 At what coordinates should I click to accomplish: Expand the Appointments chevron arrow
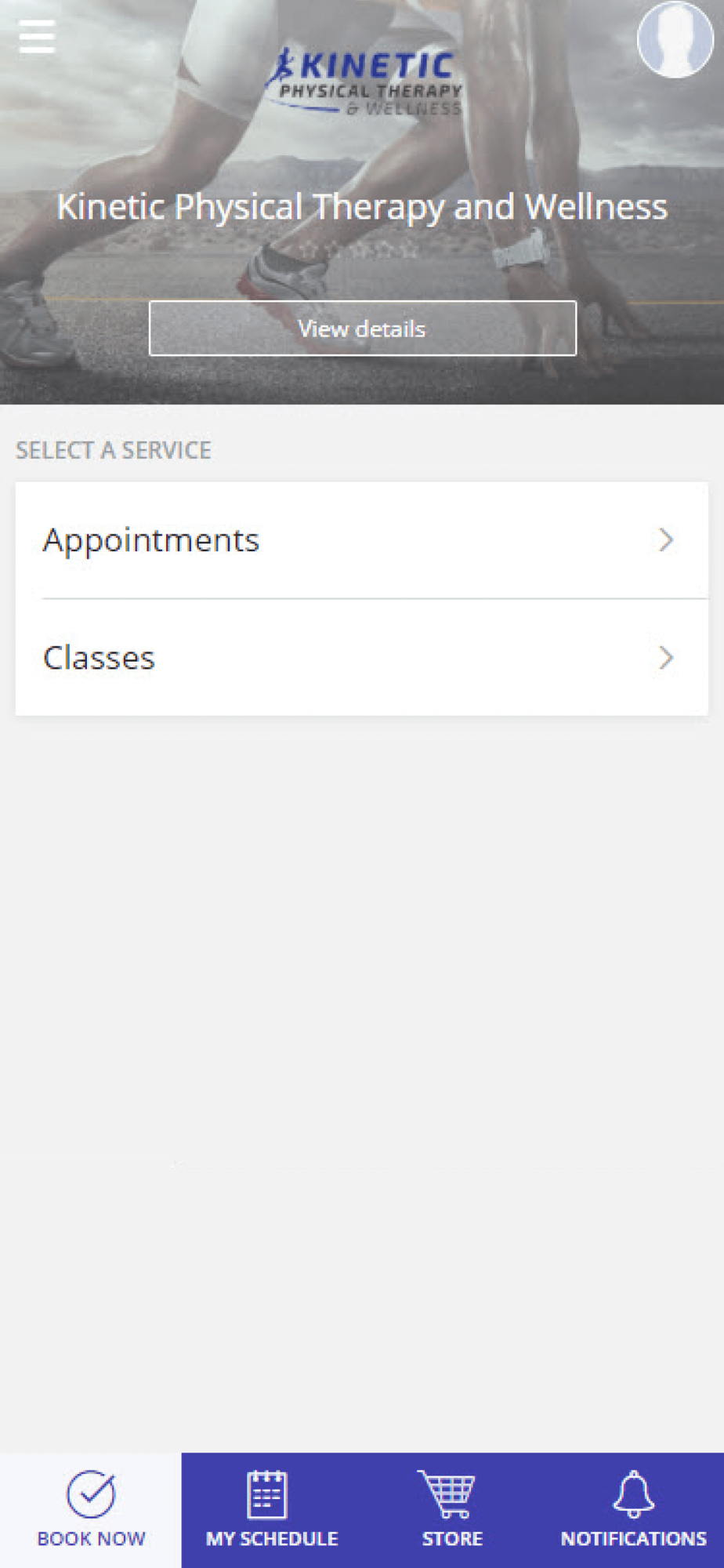pyautogui.click(x=666, y=539)
